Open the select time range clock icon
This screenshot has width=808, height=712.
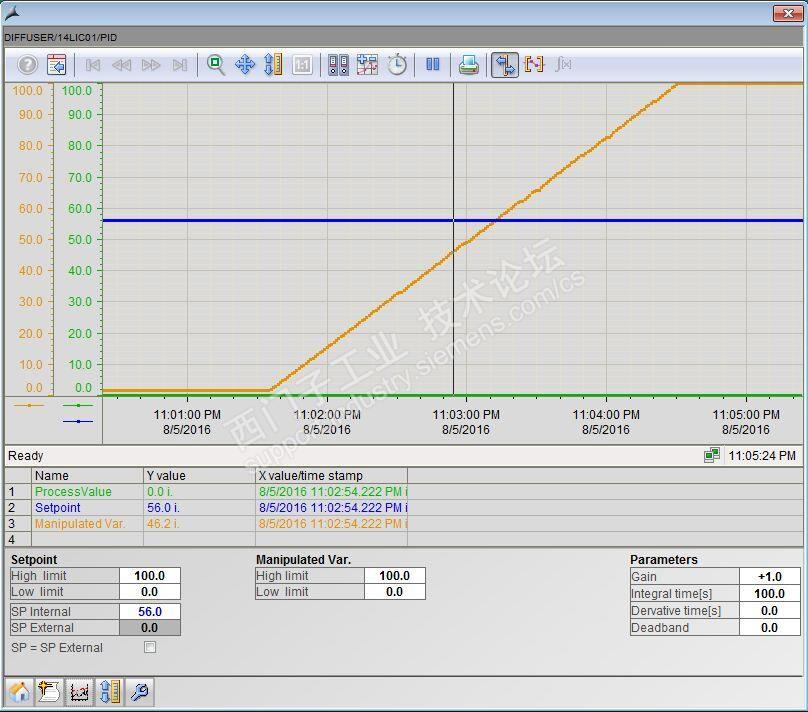[397, 65]
